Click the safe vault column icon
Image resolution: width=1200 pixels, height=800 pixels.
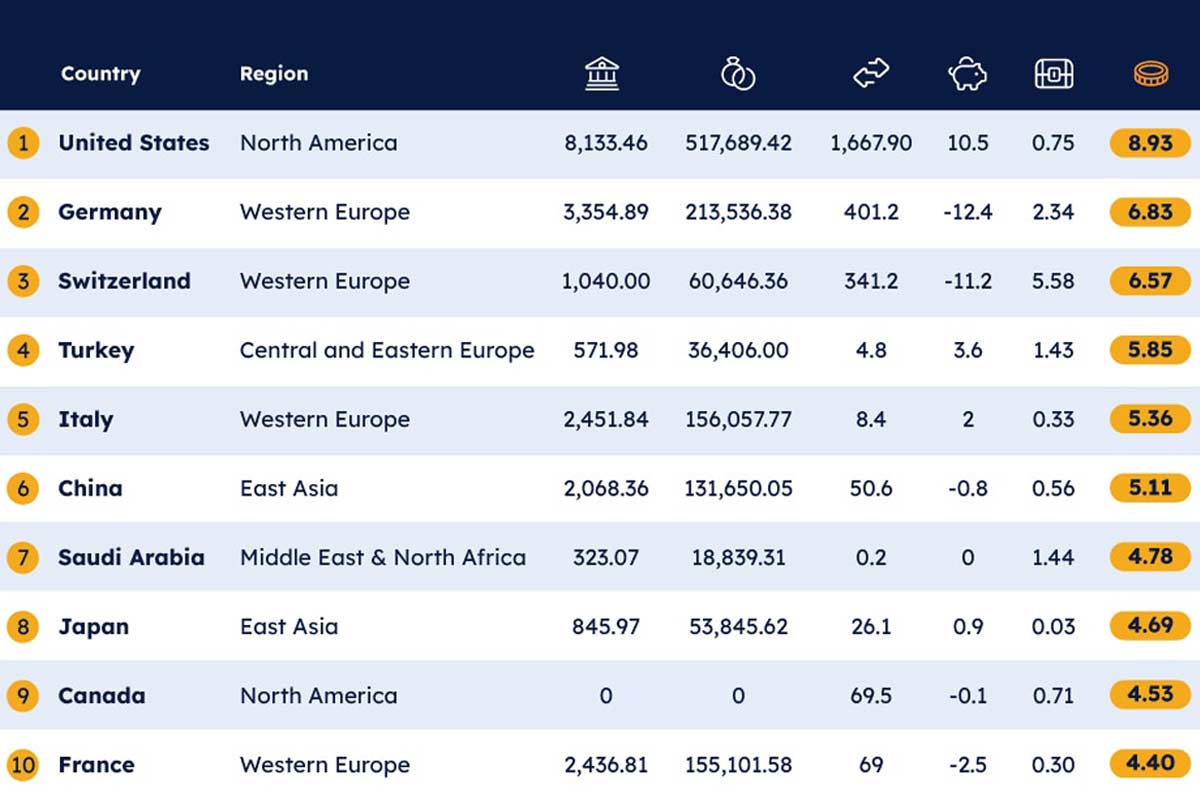[1054, 74]
